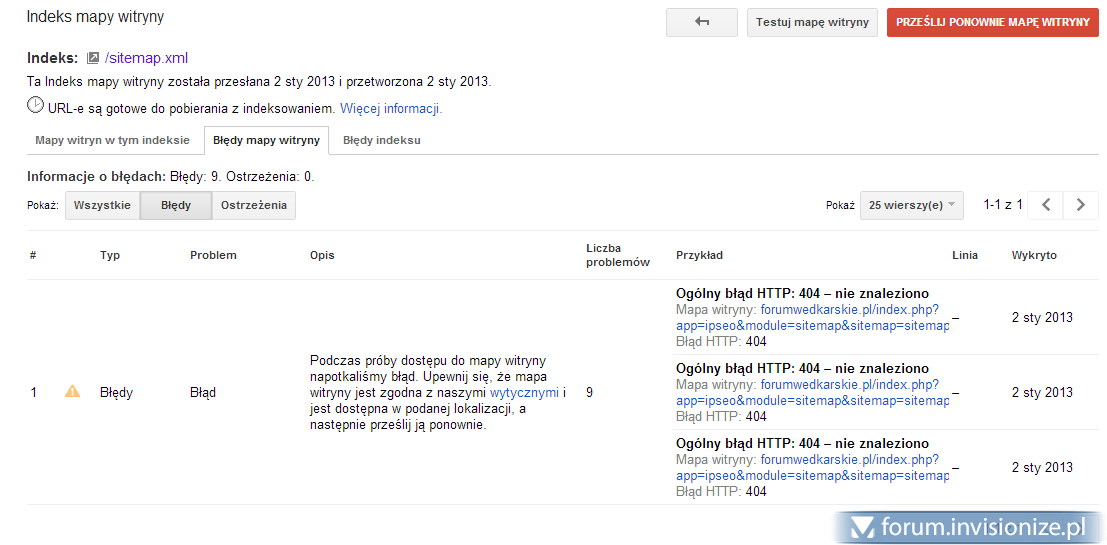The image size is (1107, 545).
Task: Click the wytycznymi link in description
Action: tap(524, 393)
